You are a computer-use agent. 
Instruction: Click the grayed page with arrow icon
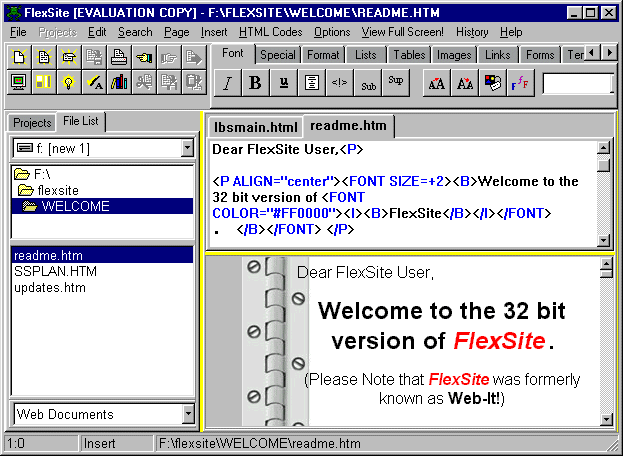[x=193, y=57]
